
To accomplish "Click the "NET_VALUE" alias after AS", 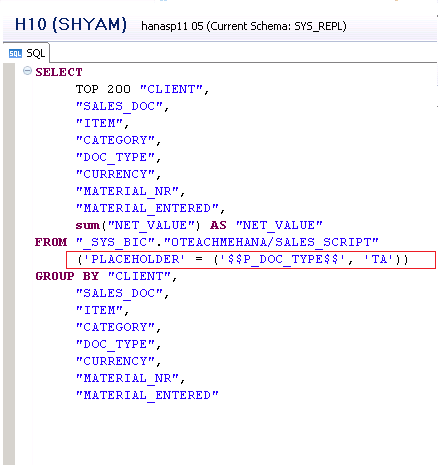I will [x=279, y=225].
